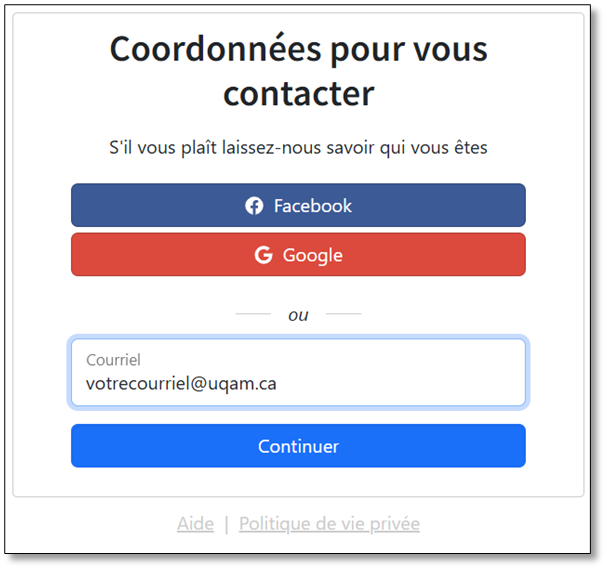Click the line left of 'ou'
Viewport: 607px width, 570px height.
[x=252, y=314]
